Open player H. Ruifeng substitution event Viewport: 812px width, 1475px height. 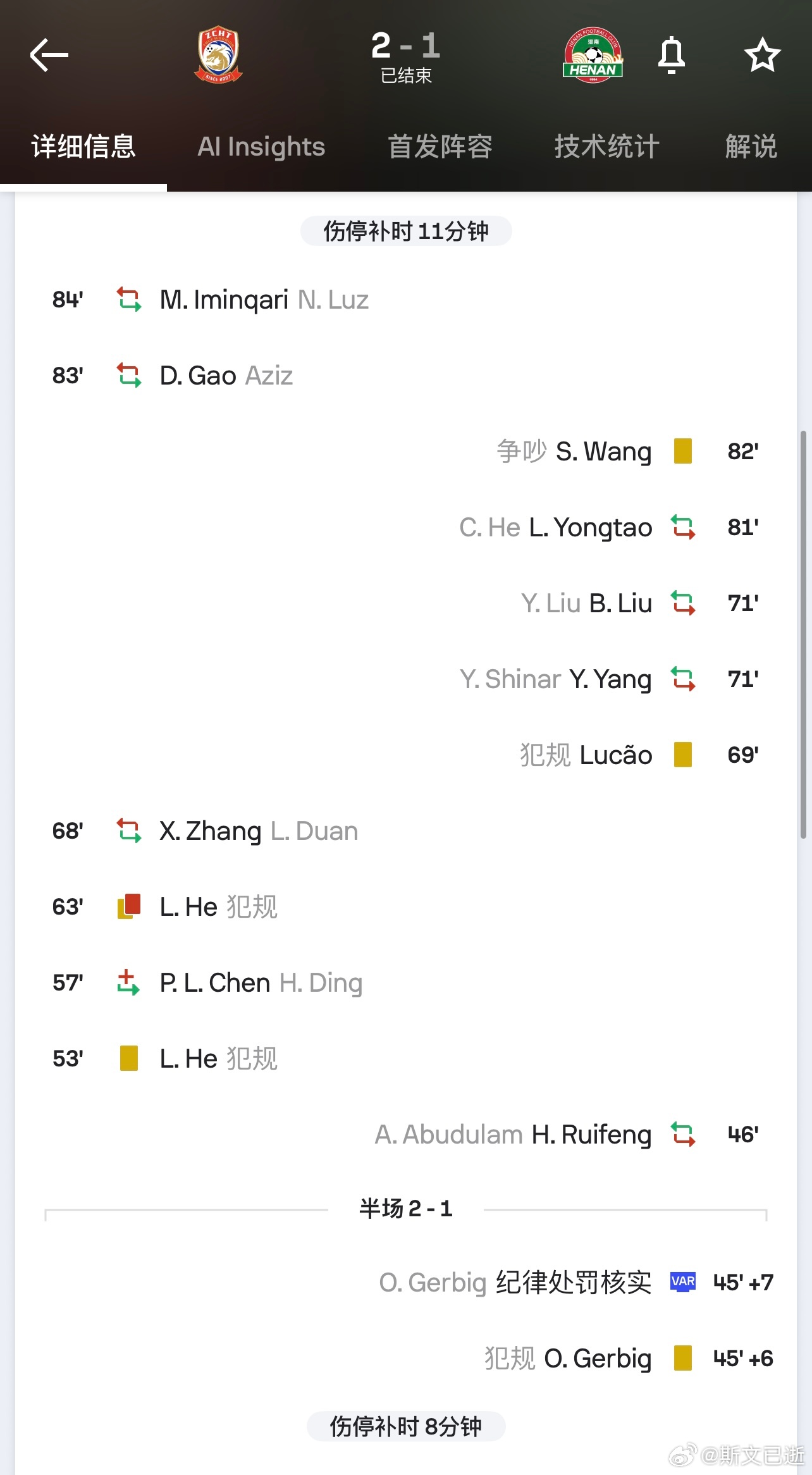coord(592,1135)
